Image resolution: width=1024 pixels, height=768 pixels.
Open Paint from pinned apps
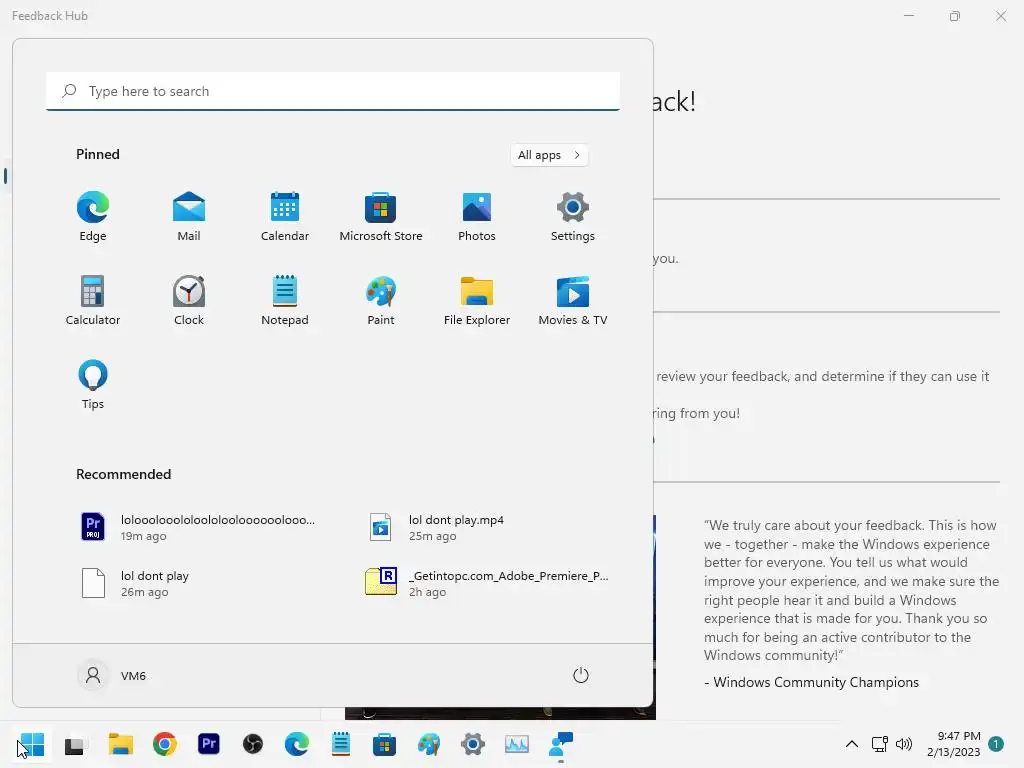click(381, 300)
